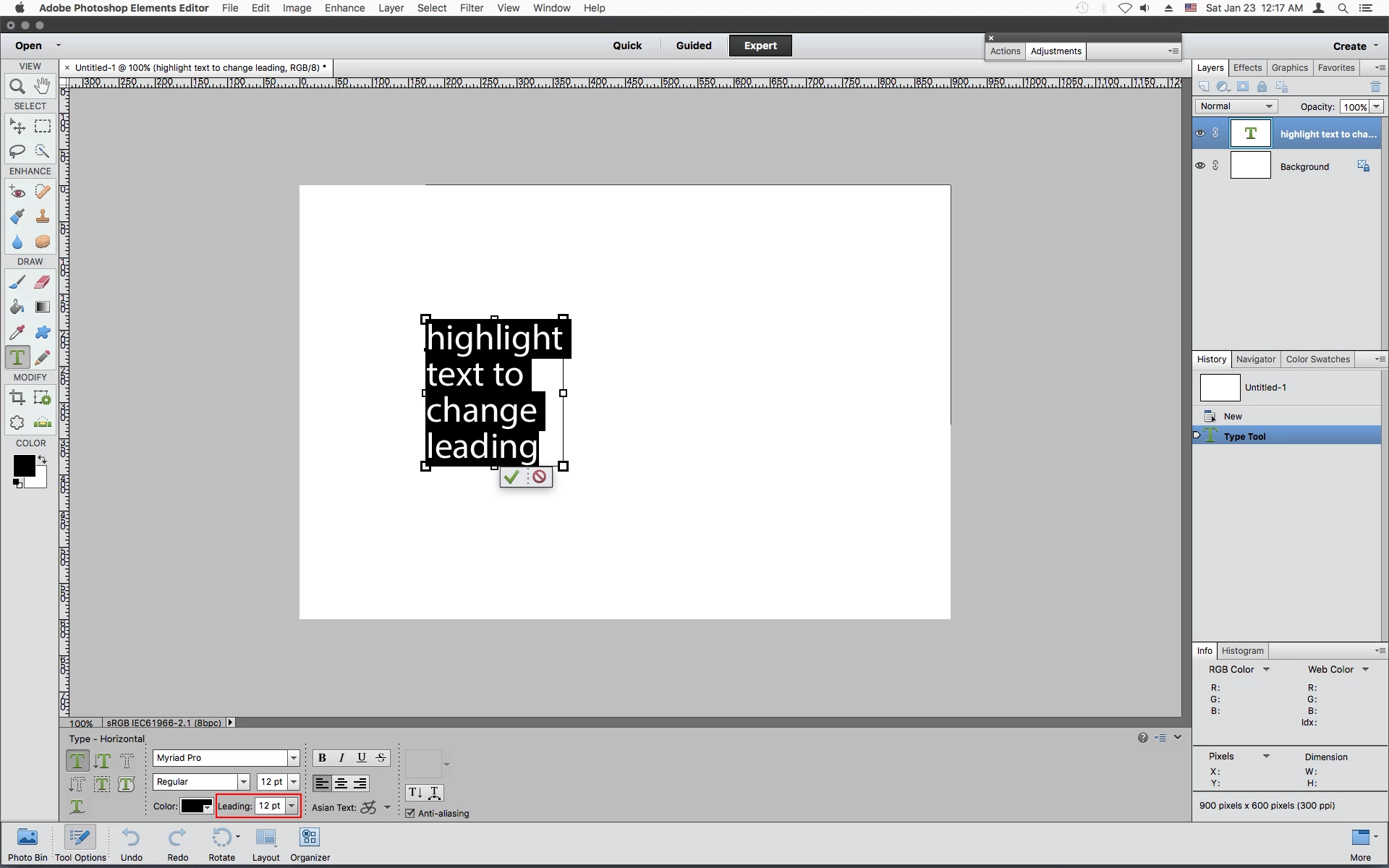The width and height of the screenshot is (1389, 868).
Task: Choose the Lasso tool
Action: [17, 151]
